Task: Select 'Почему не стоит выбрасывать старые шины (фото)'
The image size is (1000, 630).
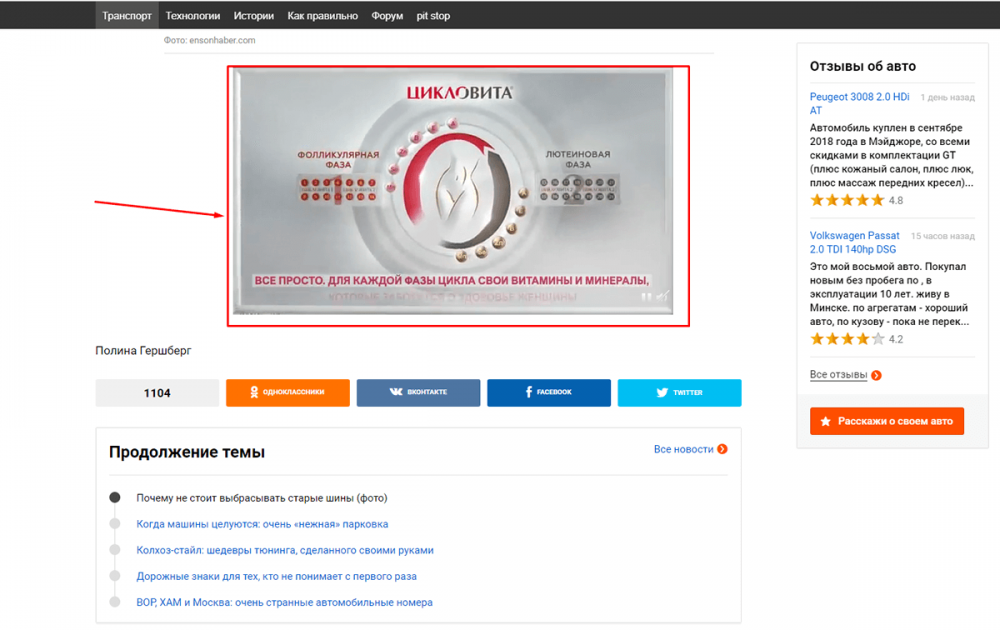Action: click(x=261, y=498)
